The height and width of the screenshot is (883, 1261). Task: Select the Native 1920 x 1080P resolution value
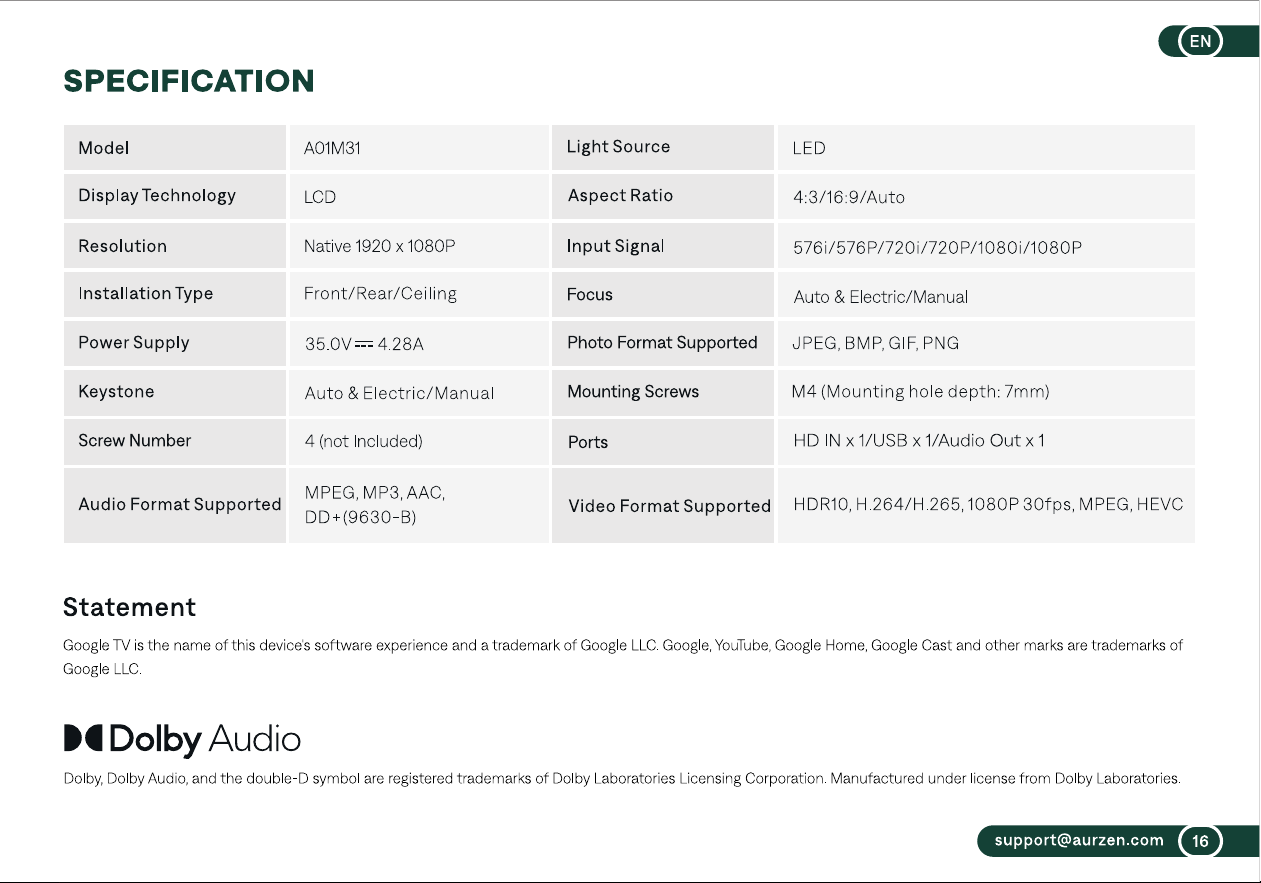380,246
